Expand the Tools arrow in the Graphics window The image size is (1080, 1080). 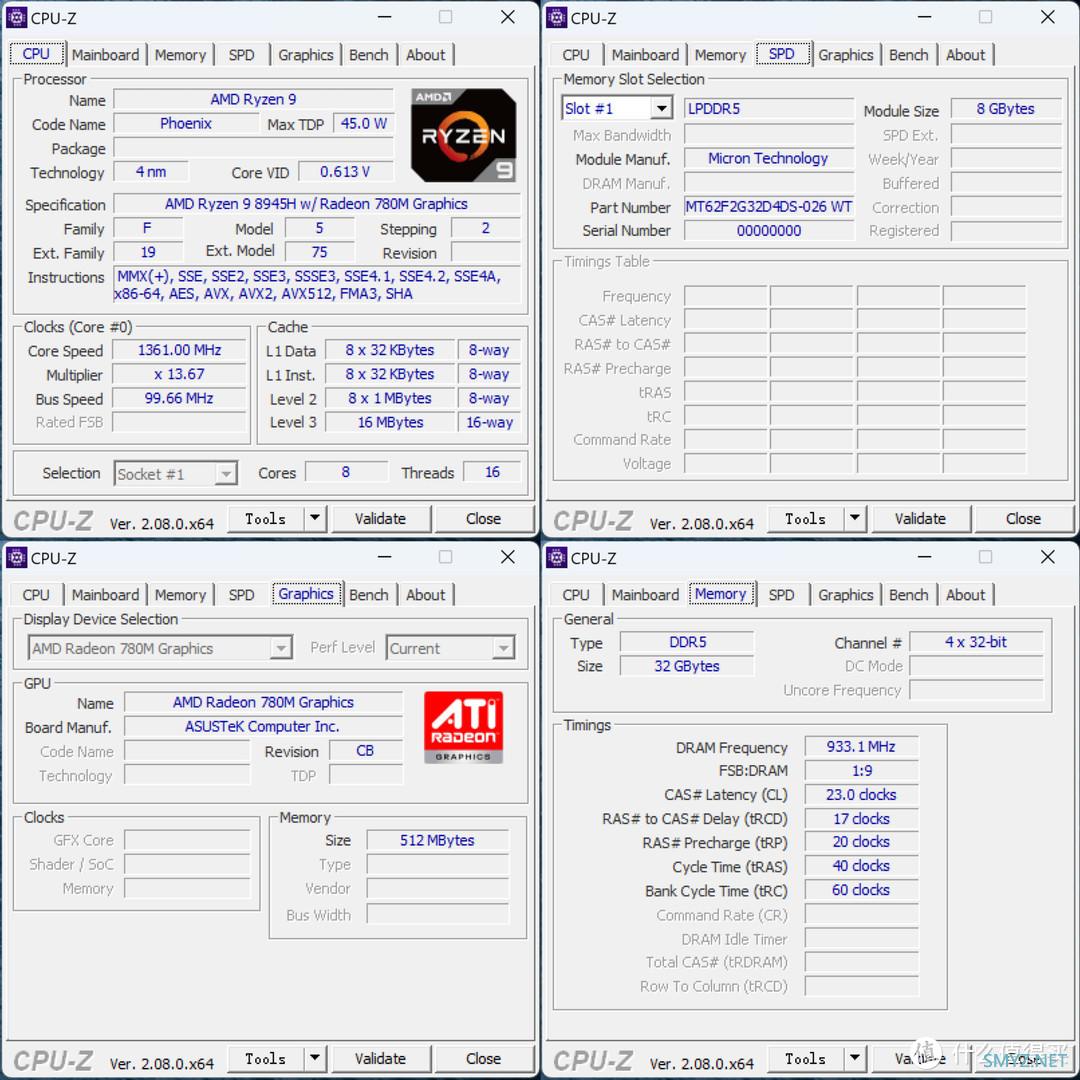point(314,1058)
